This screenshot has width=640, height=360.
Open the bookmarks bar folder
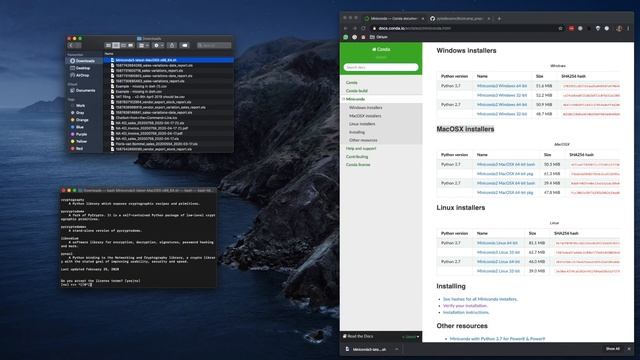point(379,37)
